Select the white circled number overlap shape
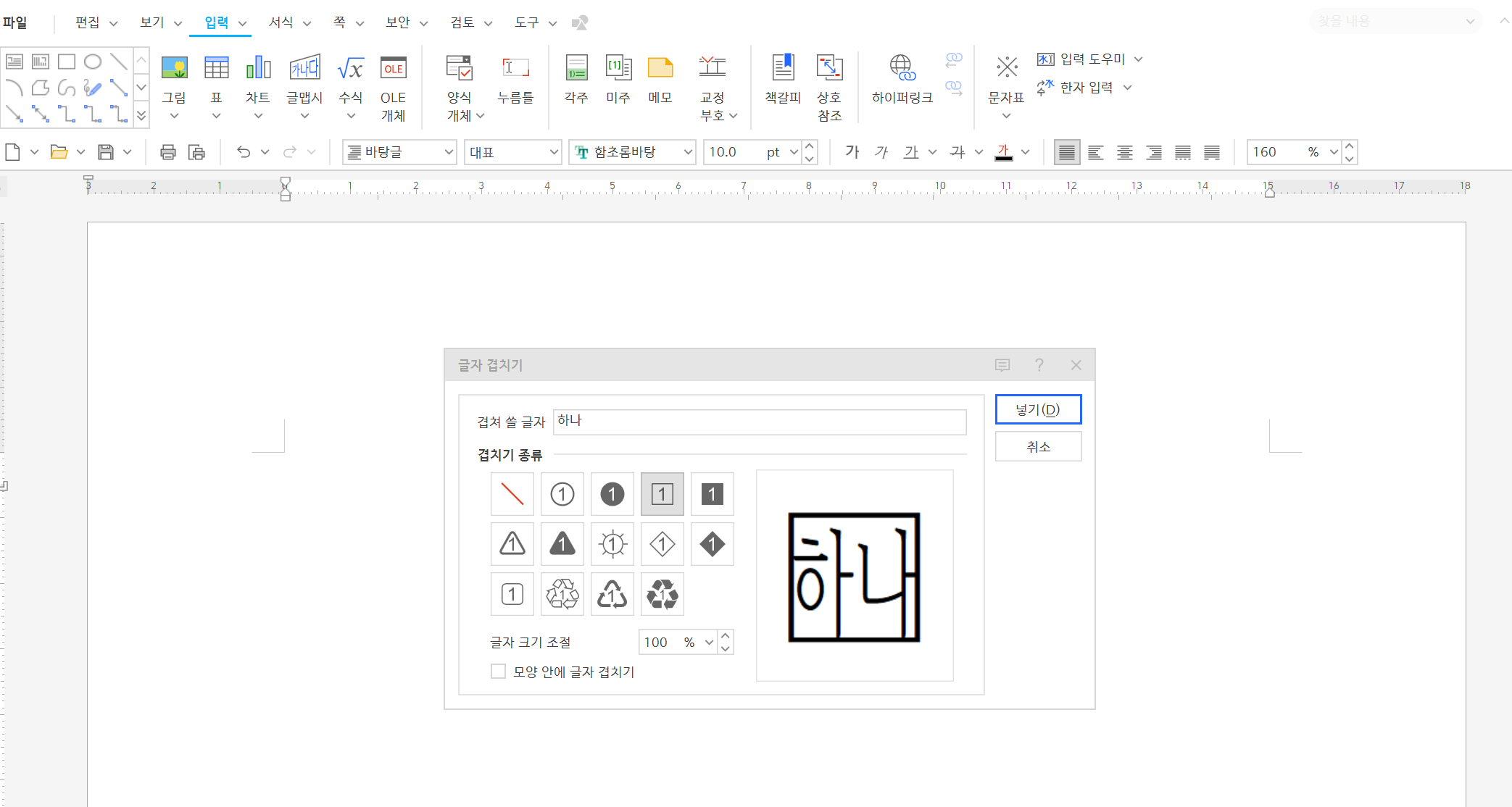This screenshot has width=1512, height=807. click(562, 493)
